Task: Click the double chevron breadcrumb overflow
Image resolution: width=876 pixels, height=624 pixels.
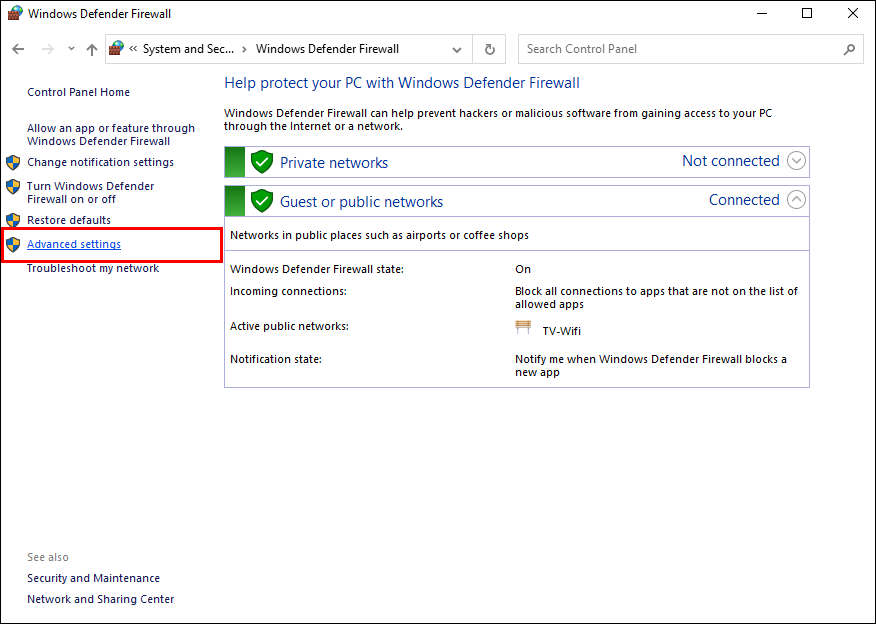Action: (133, 49)
